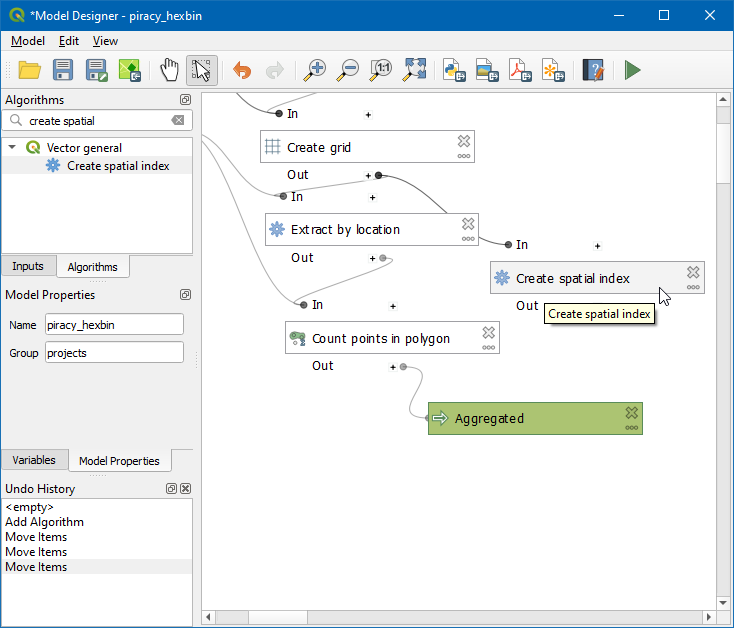Export model as PDF
This screenshot has width=734, height=628.
click(x=520, y=70)
